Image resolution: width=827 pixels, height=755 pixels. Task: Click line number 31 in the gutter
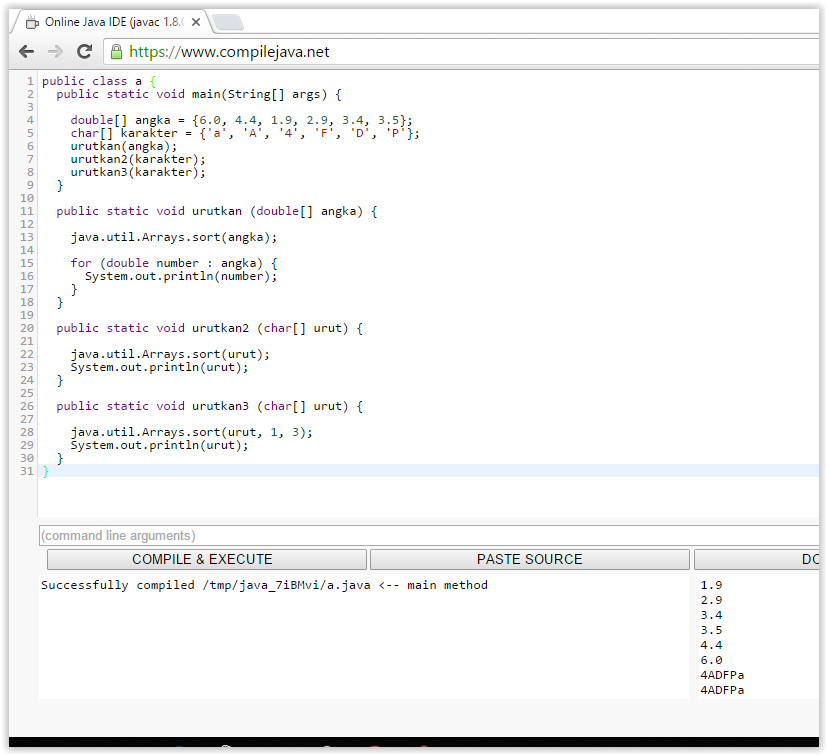[x=27, y=471]
